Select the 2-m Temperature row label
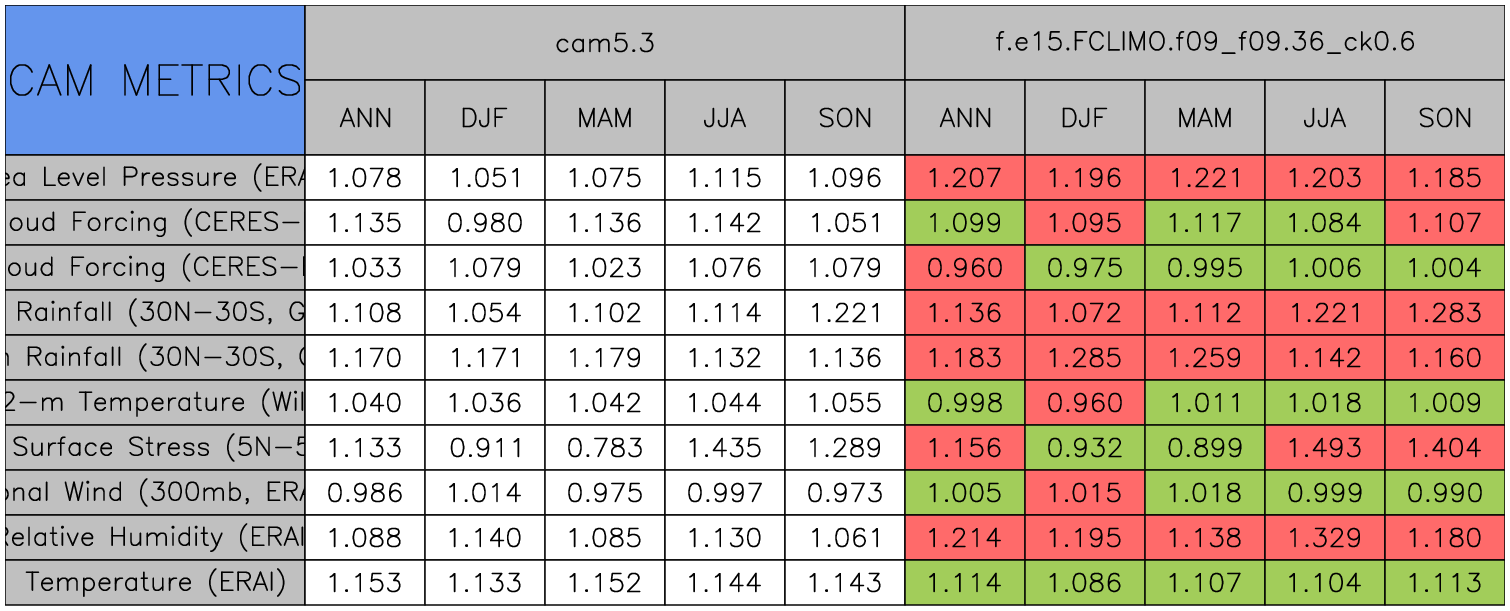 point(154,402)
